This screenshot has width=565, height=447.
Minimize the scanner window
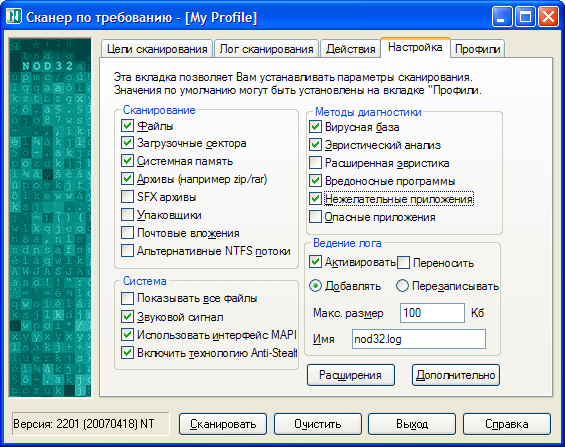pyautogui.click(x=502, y=17)
